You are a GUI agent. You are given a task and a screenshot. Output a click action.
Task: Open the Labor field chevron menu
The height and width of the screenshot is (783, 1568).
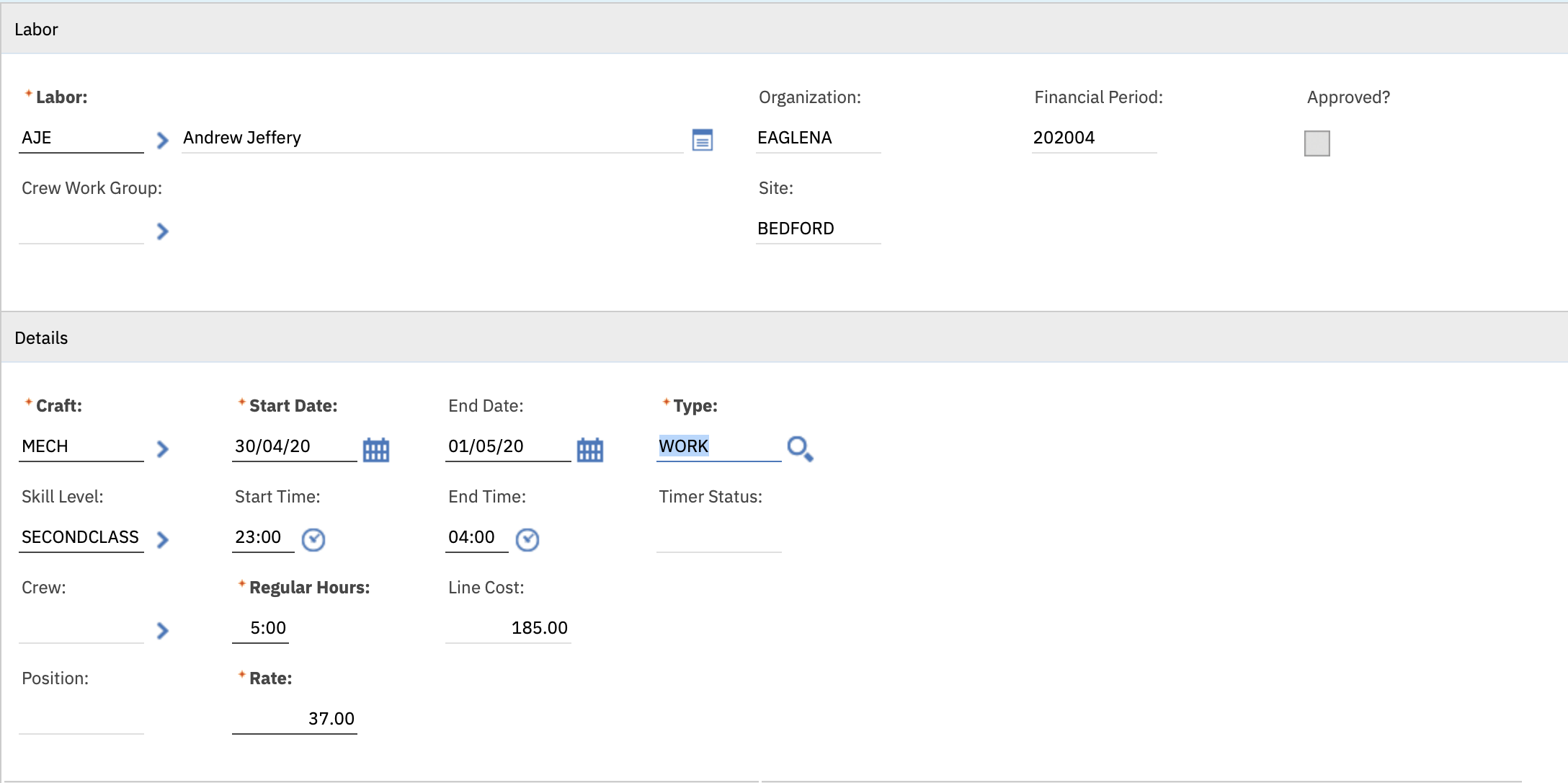[x=163, y=140]
